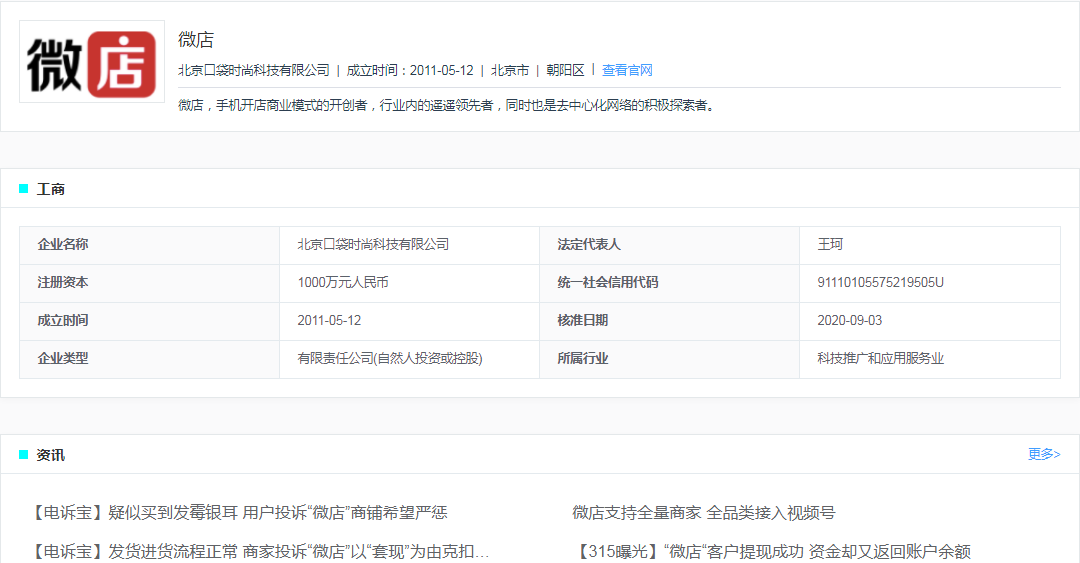Open the 更多> link in 资讯 section
Screen dimensions: 1080x563
[1043, 454]
